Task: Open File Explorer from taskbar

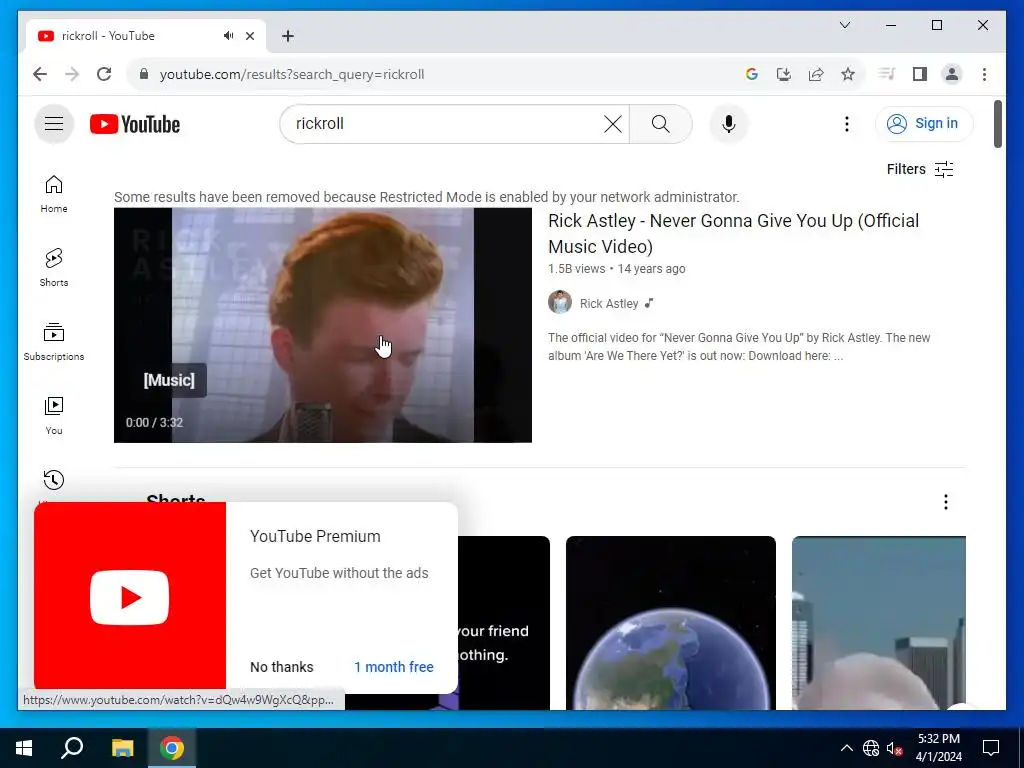Action: (x=122, y=748)
